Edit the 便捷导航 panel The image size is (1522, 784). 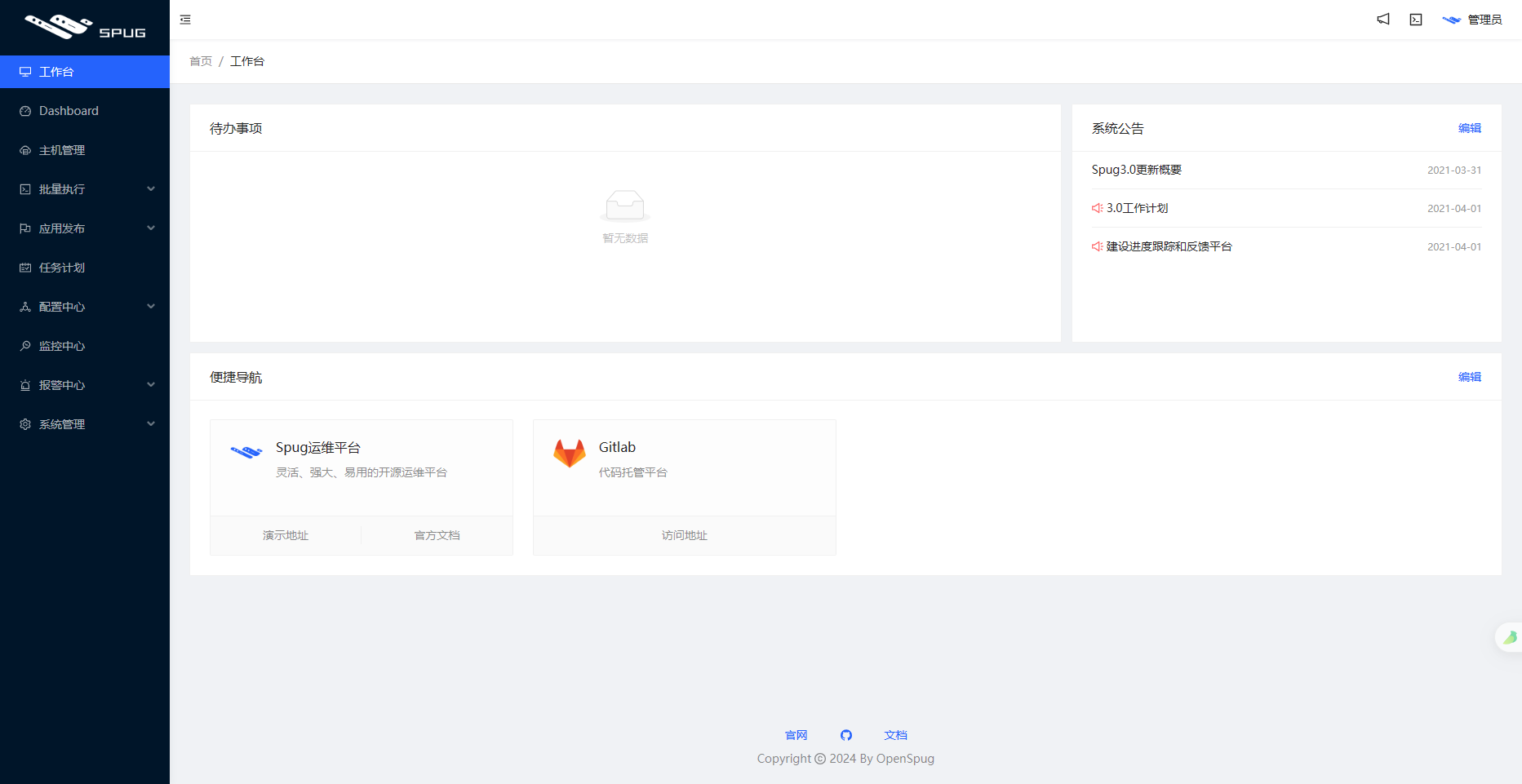pyautogui.click(x=1470, y=377)
